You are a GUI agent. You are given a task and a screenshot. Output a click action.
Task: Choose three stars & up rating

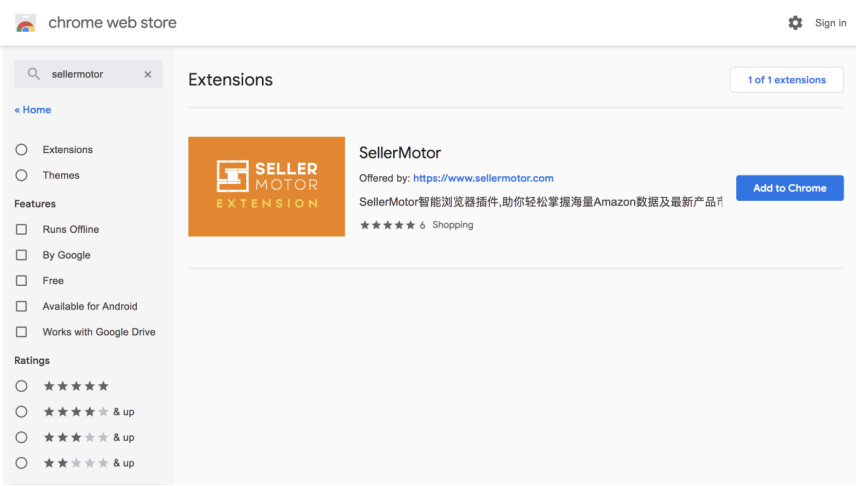click(x=21, y=437)
